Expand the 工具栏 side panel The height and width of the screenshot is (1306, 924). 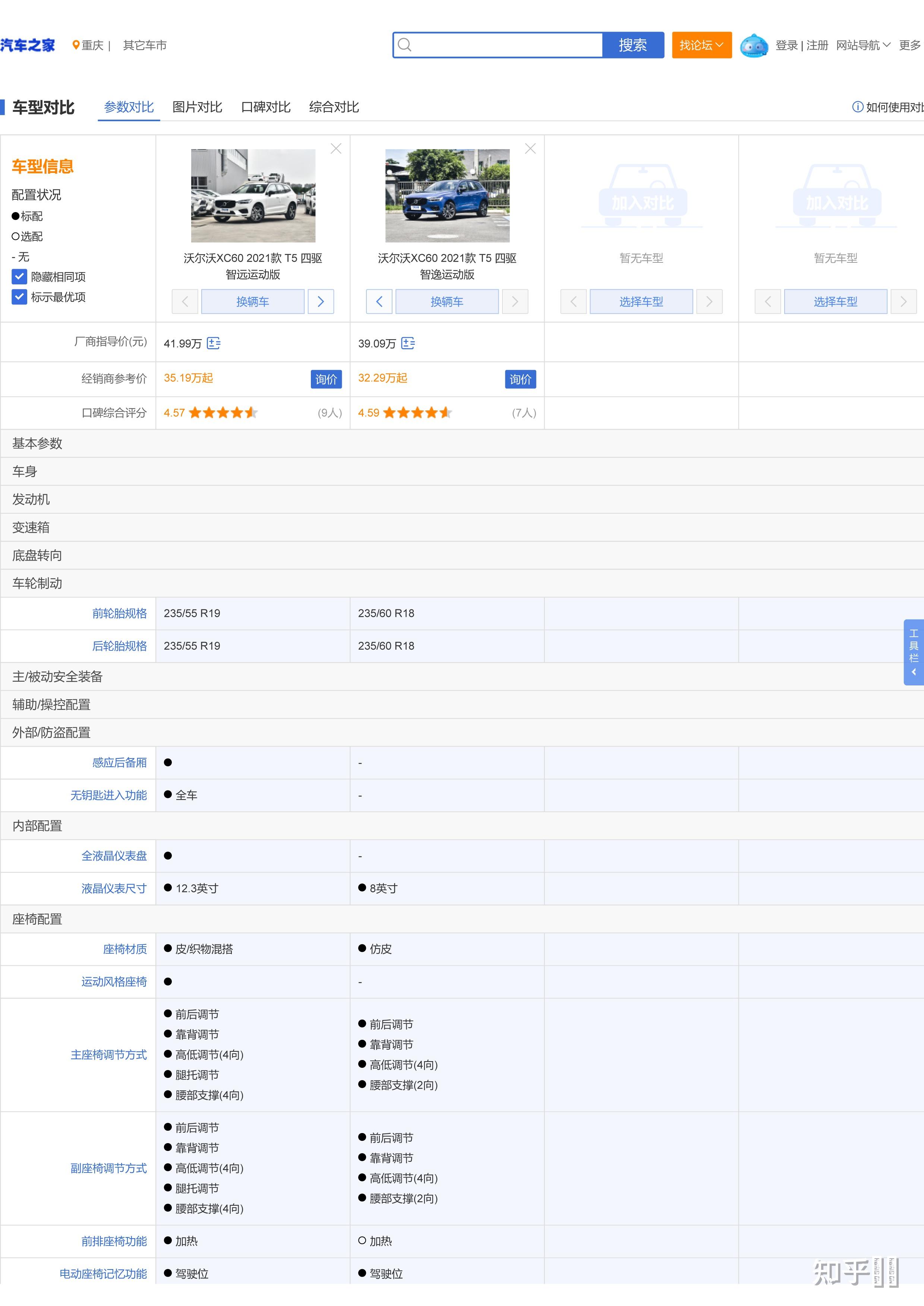(x=913, y=652)
